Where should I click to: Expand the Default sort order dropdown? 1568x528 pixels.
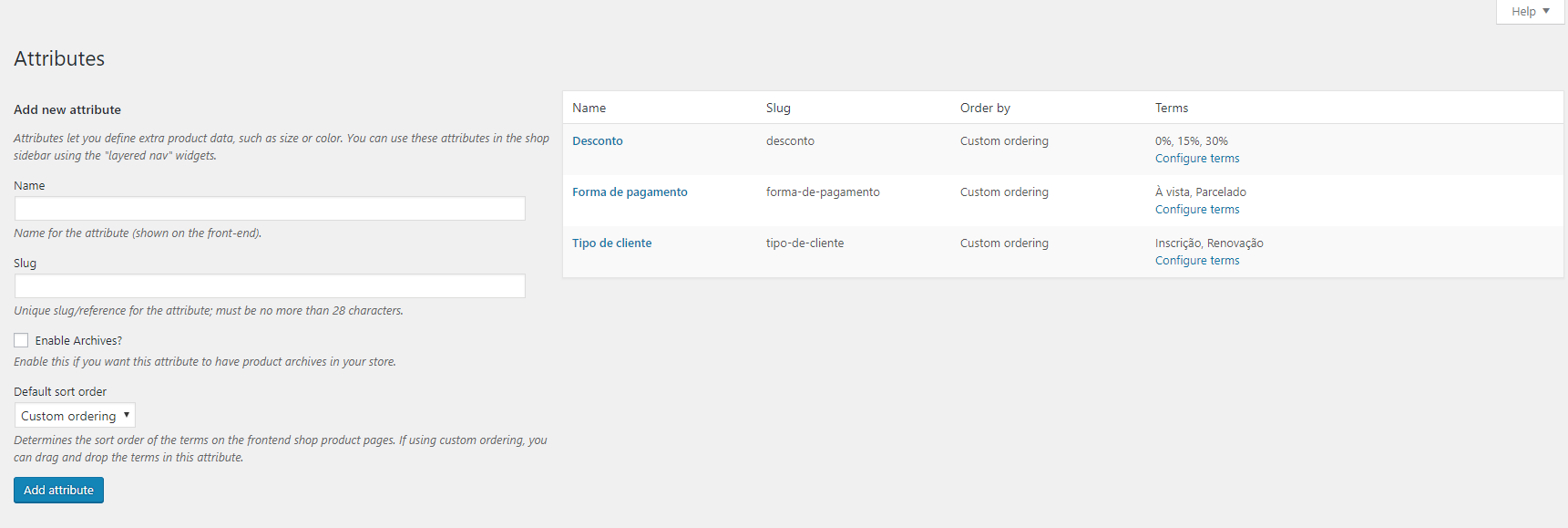pyautogui.click(x=75, y=416)
